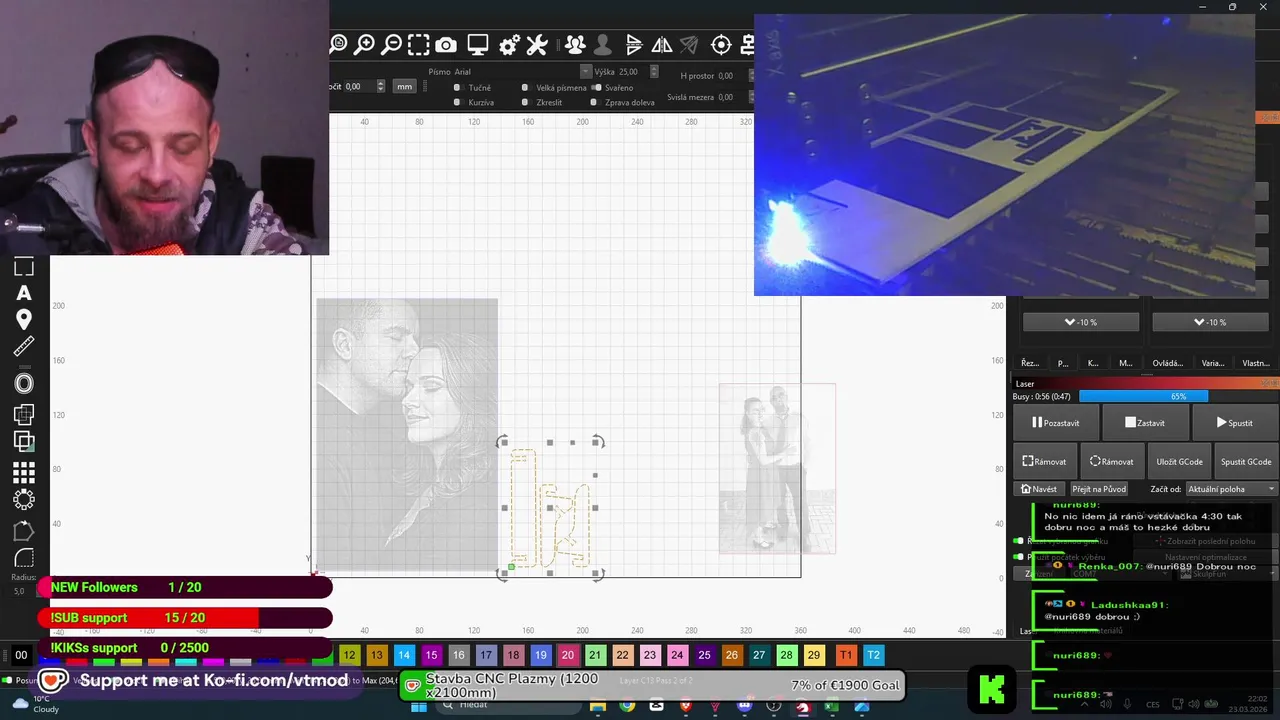Image resolution: width=1280 pixels, height=720 pixels.
Task: Click the left -10 % decrease button
Action: (1080, 322)
